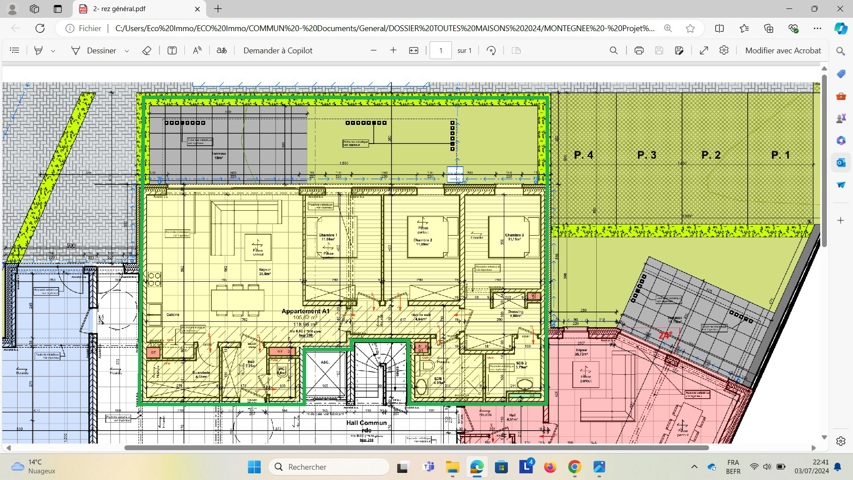Image resolution: width=853 pixels, height=480 pixels.
Task: Toggle fit to width view
Action: tap(413, 51)
